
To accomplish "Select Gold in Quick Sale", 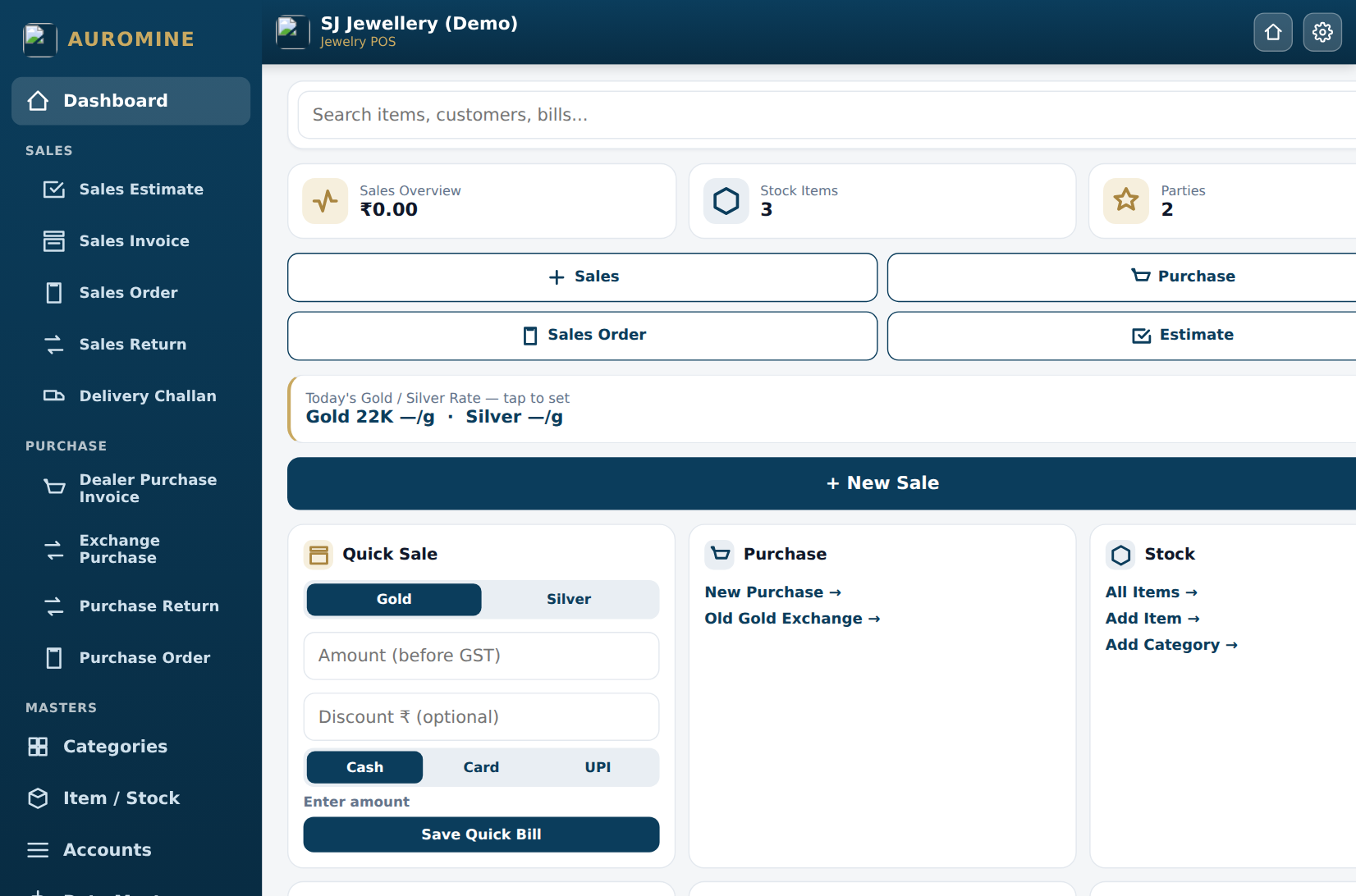I will click(x=394, y=600).
